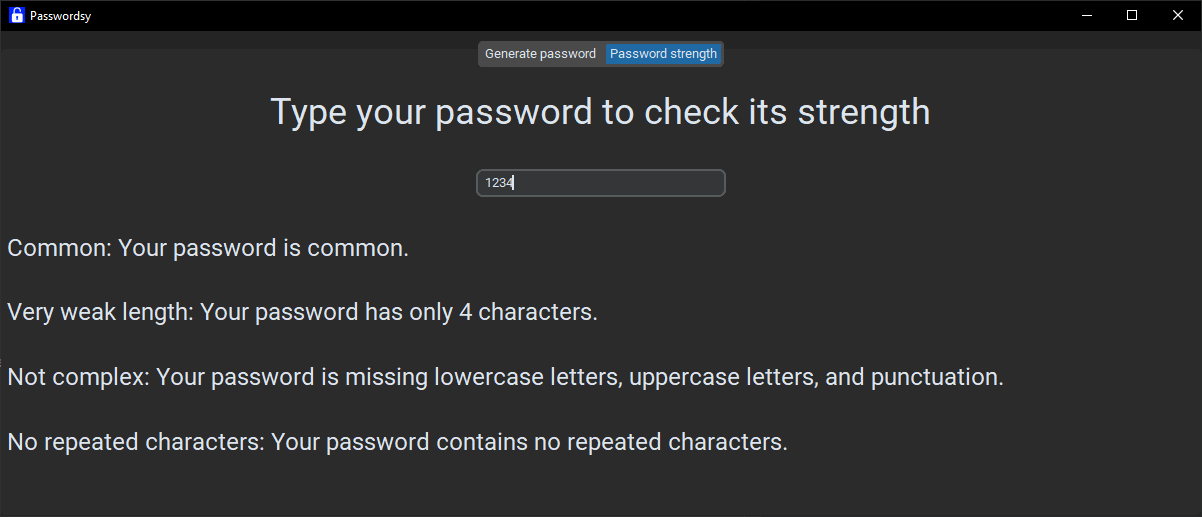The width and height of the screenshot is (1202, 517).
Task: Minimize the Passwordsy window
Action: click(1086, 15)
